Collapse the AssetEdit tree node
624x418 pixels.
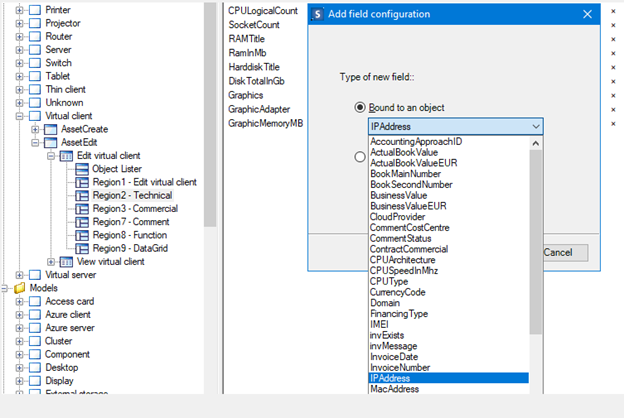[35, 143]
